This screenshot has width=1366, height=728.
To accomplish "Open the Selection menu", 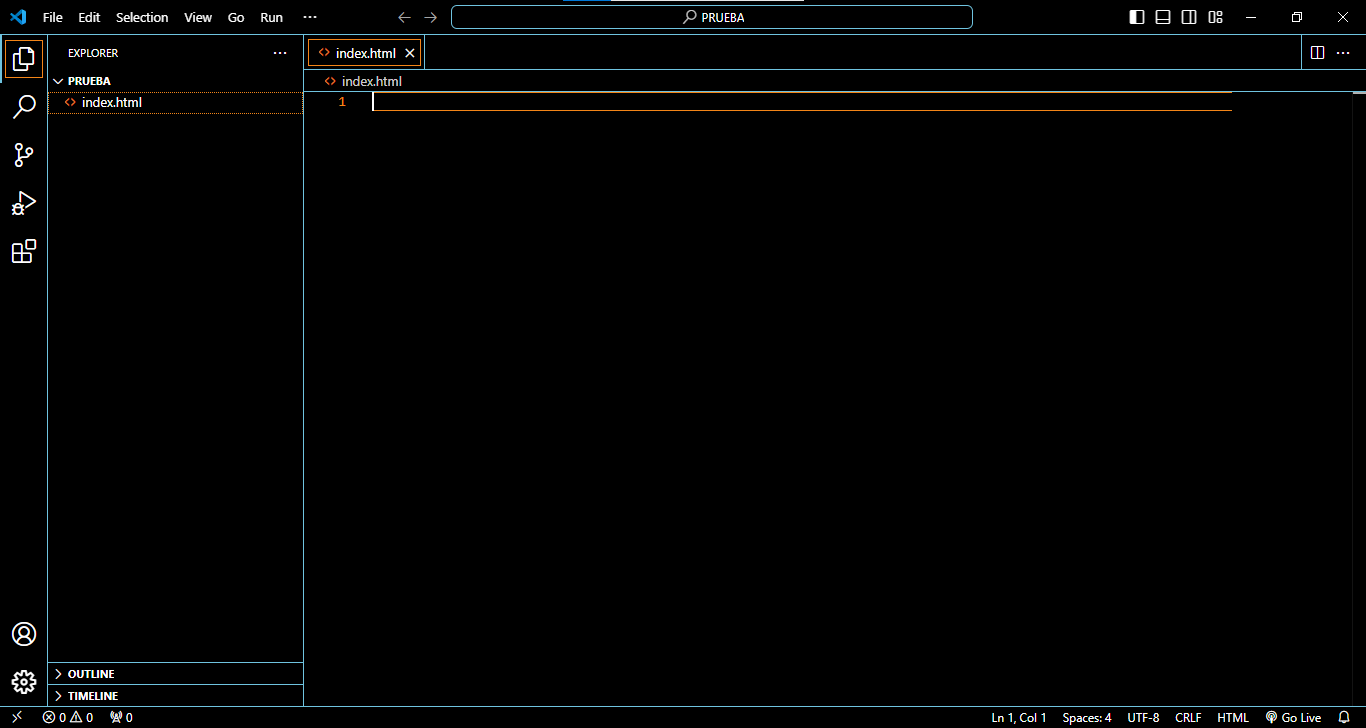I will [x=142, y=17].
